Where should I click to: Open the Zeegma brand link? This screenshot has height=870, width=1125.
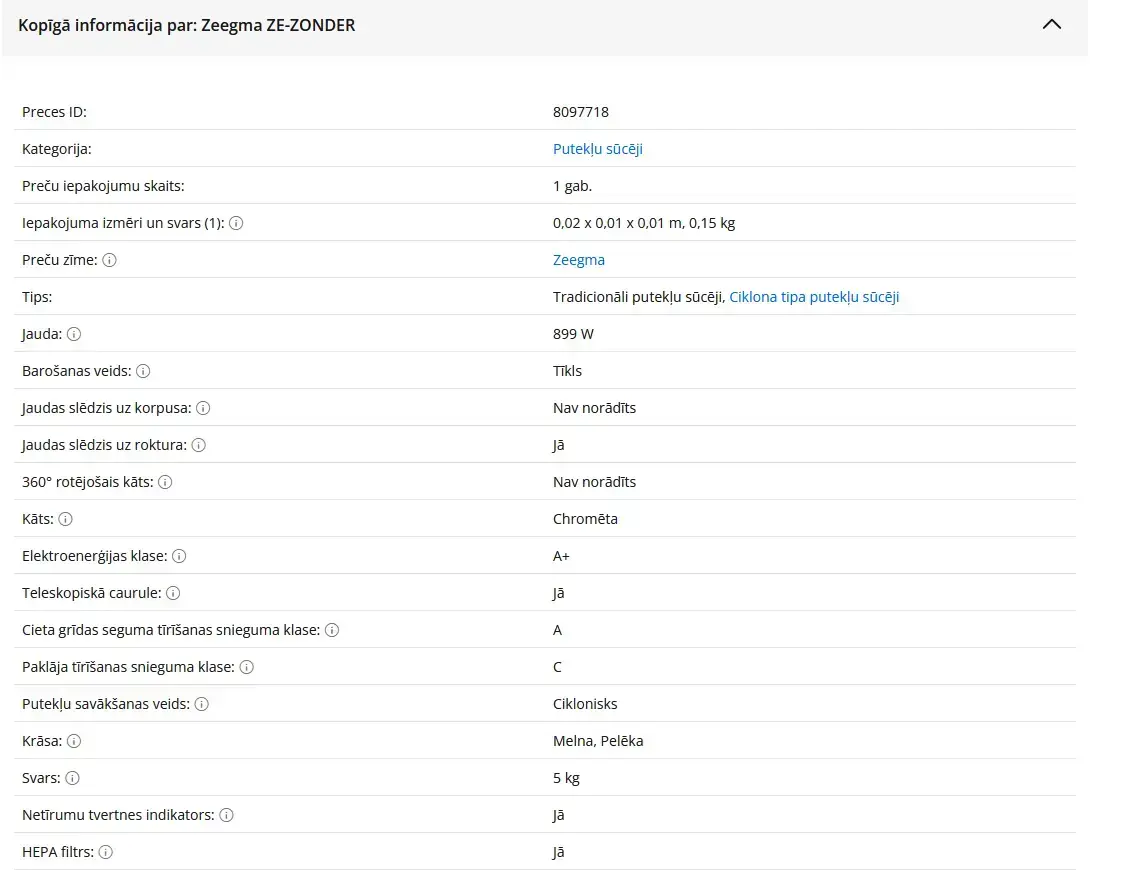578,260
